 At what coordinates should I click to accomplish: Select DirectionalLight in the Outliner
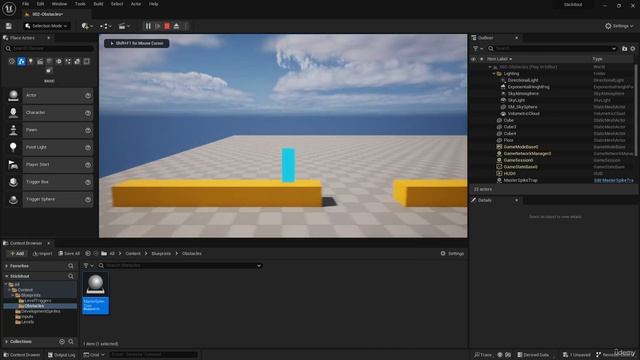523,80
